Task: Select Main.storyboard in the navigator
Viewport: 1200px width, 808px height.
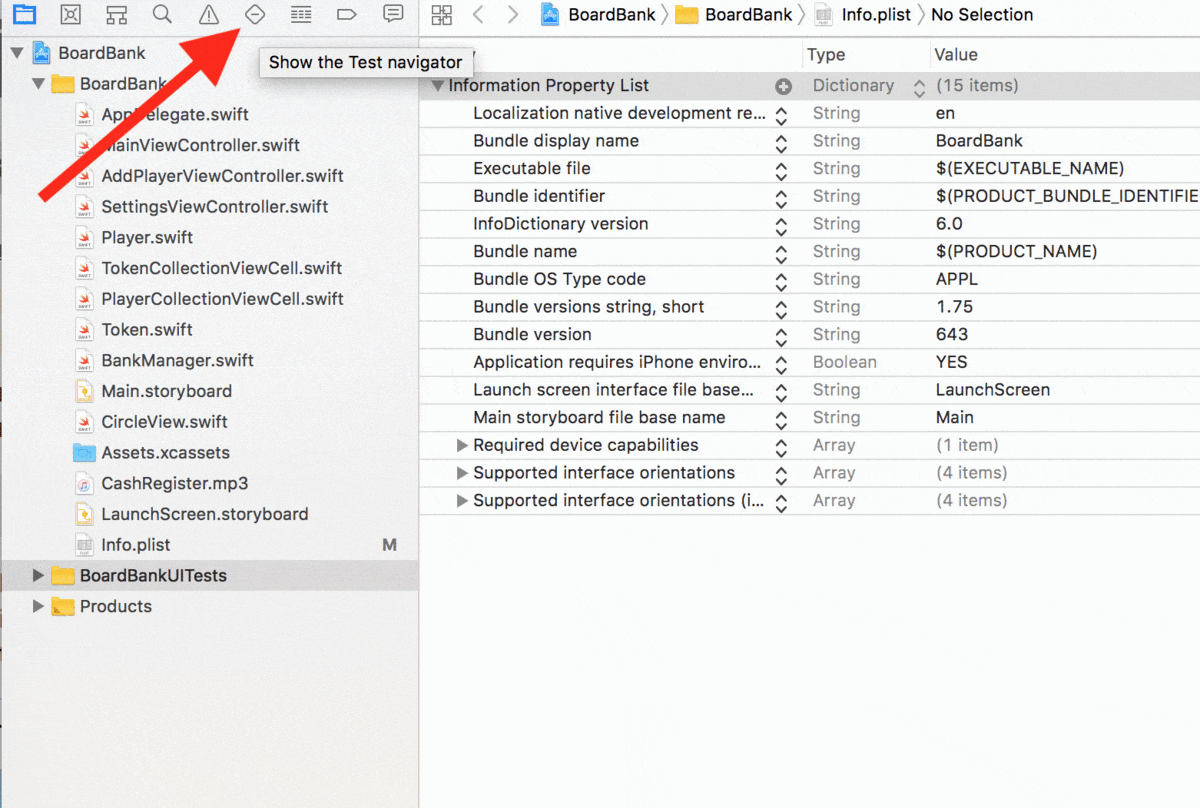Action: pos(166,391)
